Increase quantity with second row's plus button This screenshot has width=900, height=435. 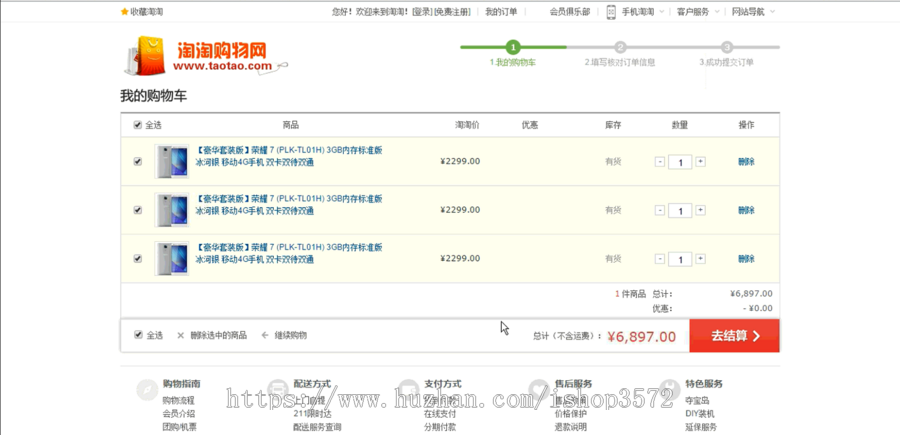[x=700, y=210]
